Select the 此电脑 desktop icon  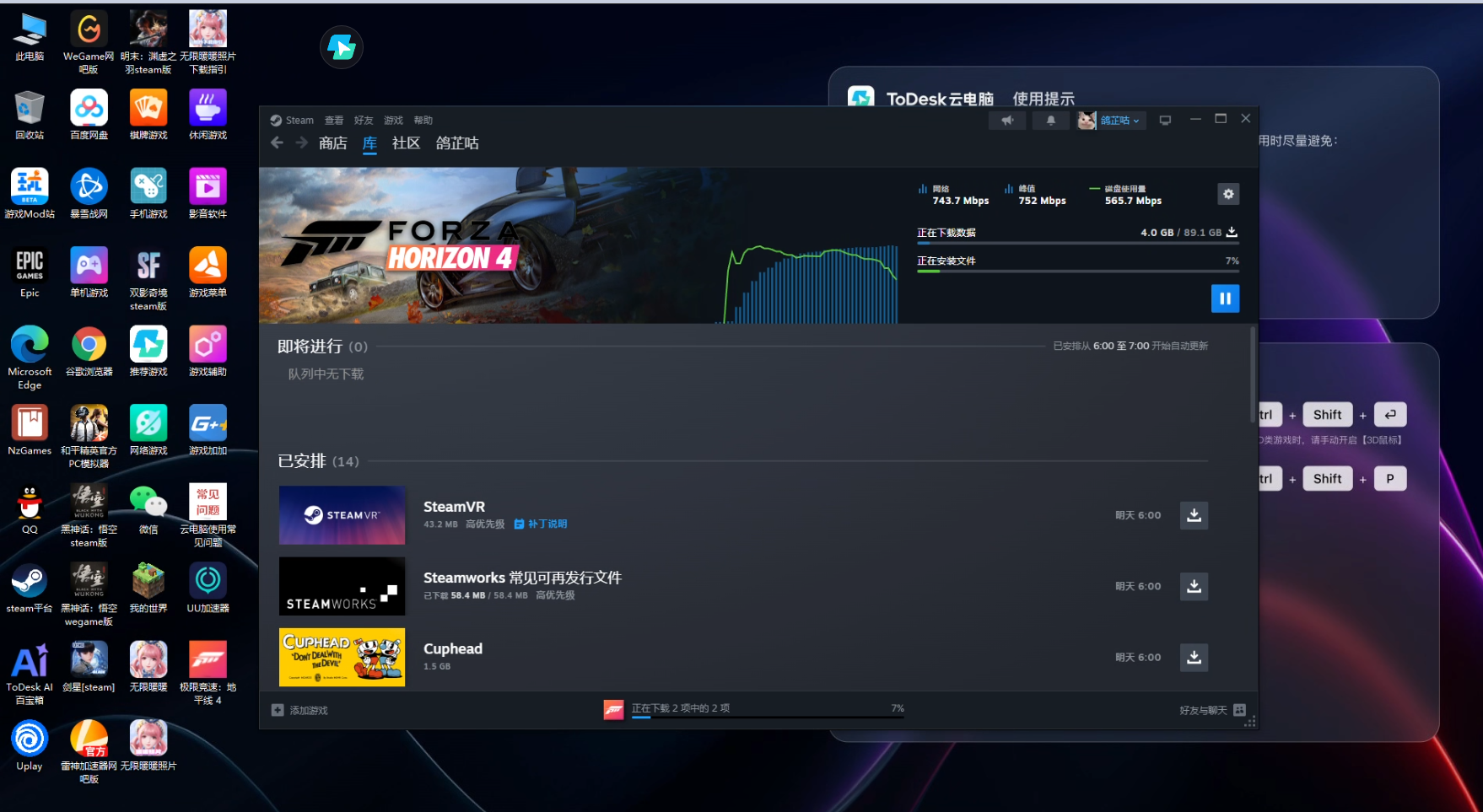(x=30, y=37)
